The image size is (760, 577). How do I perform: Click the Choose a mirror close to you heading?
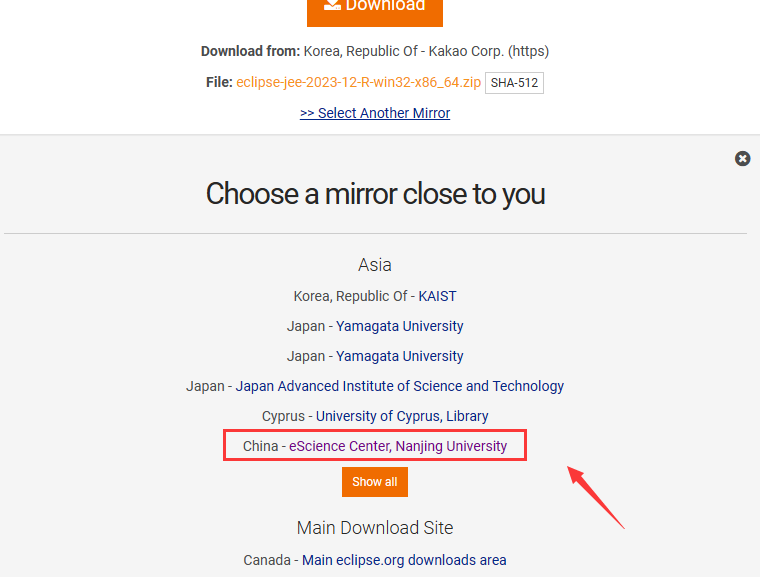click(375, 193)
